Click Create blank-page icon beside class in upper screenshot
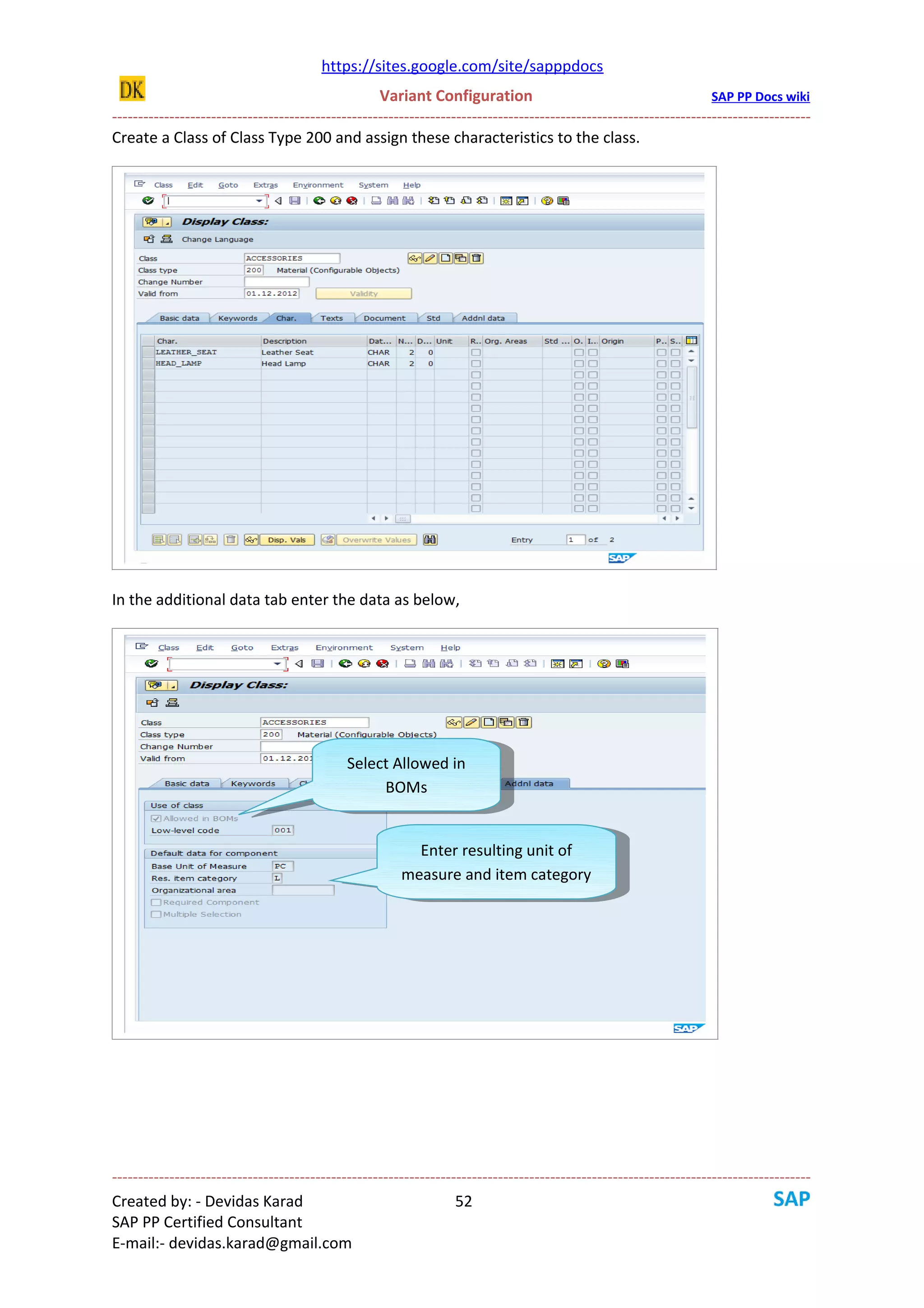This screenshot has width=924, height=1308. pyautogui.click(x=446, y=258)
